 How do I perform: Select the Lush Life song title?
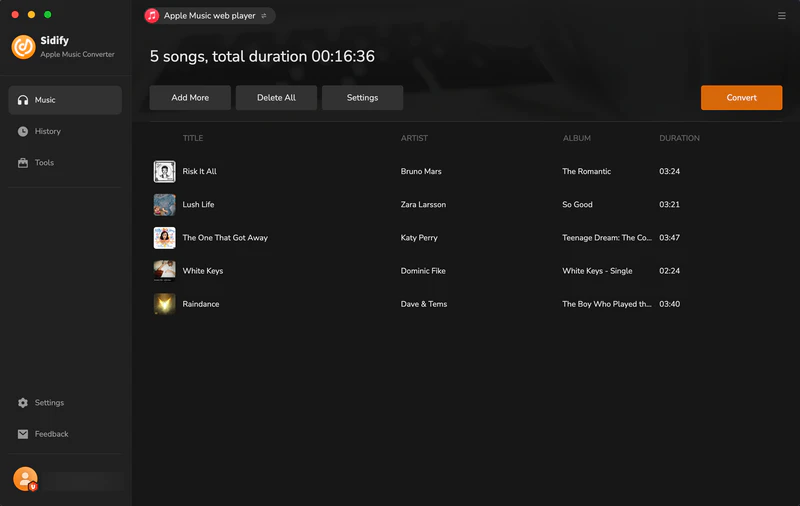point(198,205)
